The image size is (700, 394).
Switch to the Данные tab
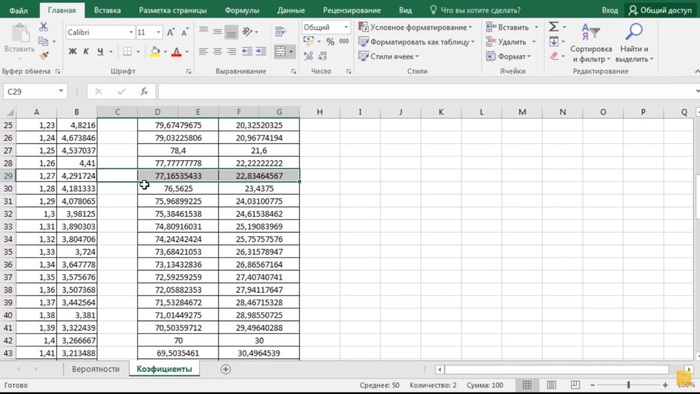291,10
